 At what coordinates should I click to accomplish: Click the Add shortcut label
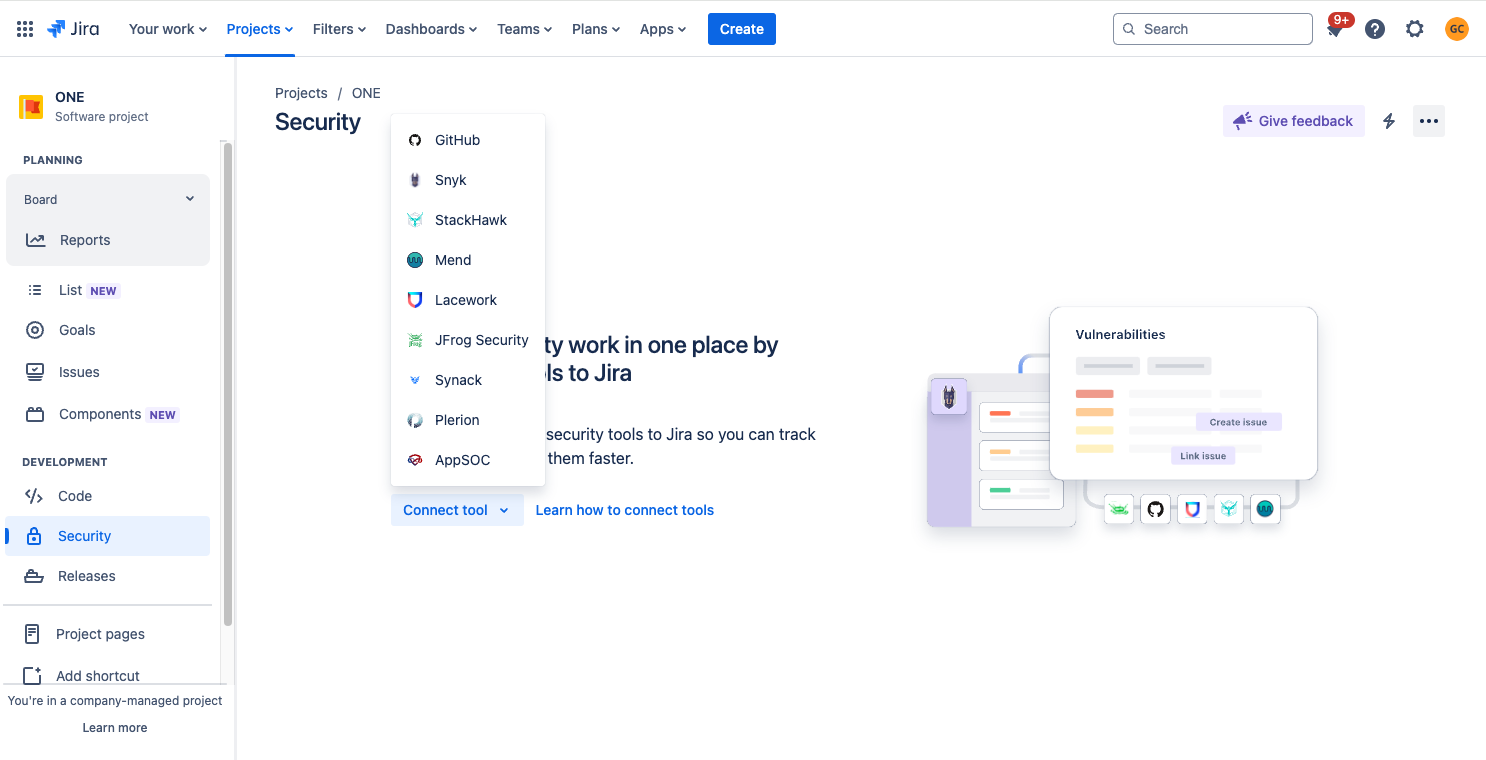(x=98, y=676)
